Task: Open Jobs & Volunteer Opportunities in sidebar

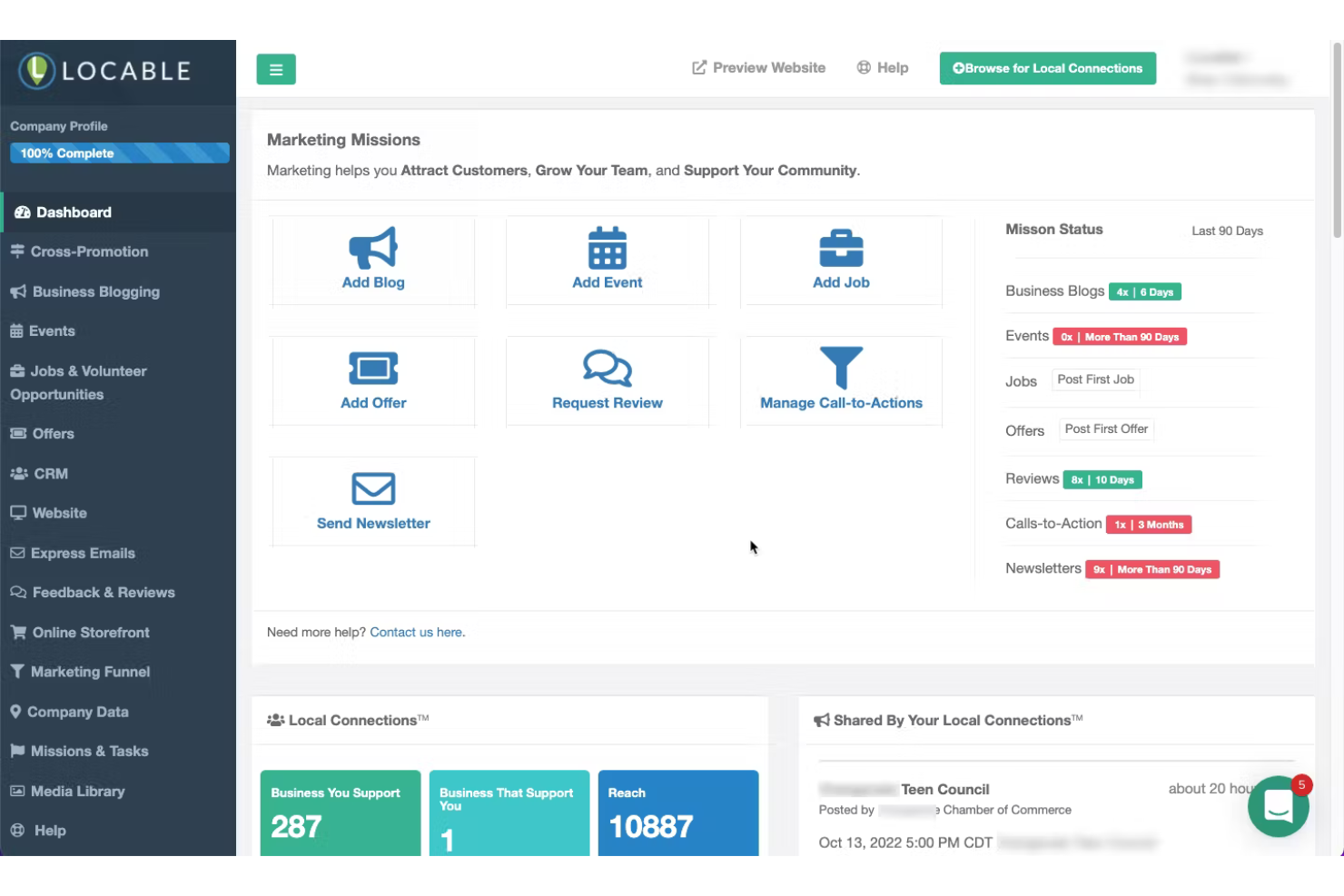Action: (x=118, y=383)
